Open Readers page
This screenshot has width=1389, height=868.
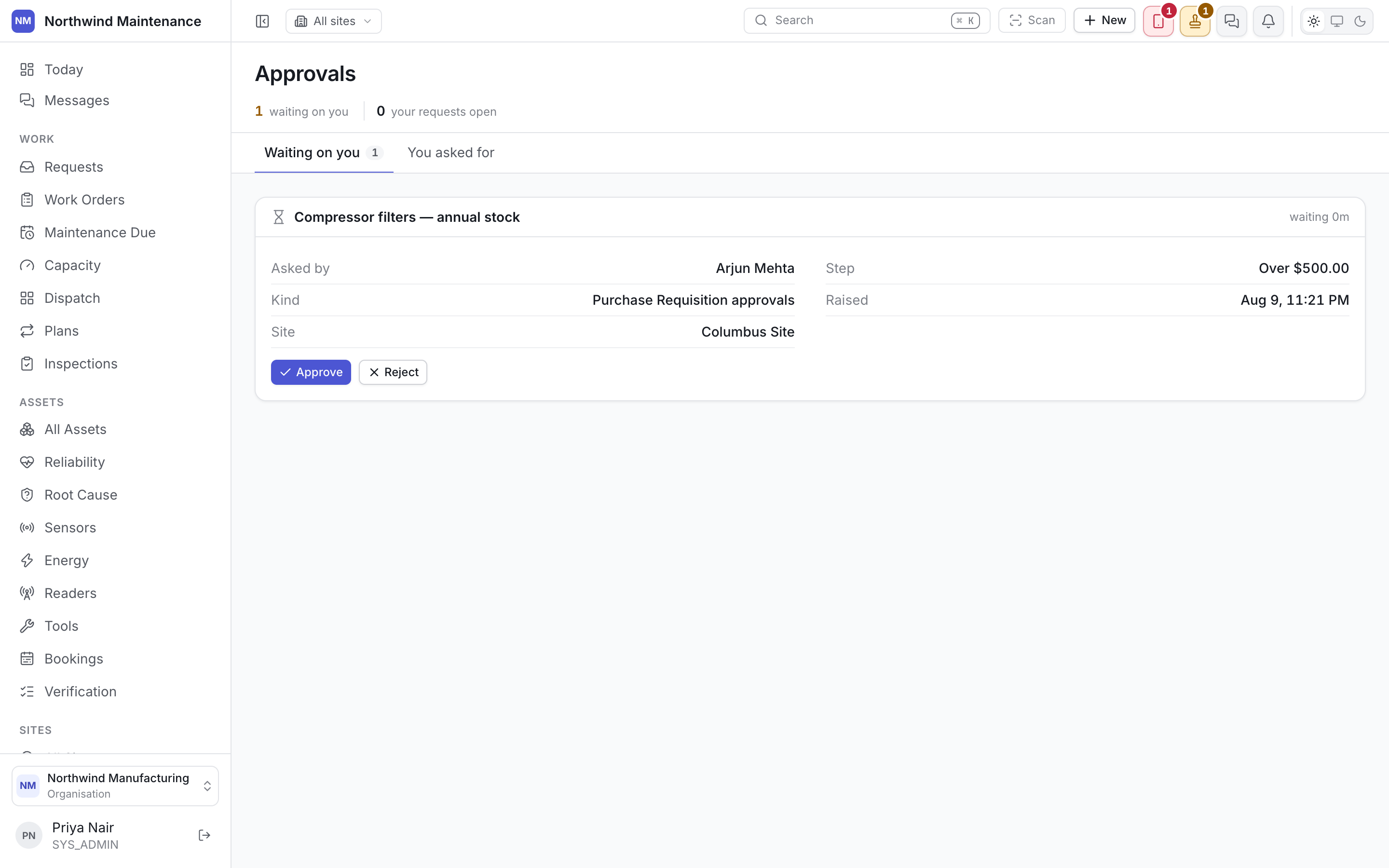115,593
